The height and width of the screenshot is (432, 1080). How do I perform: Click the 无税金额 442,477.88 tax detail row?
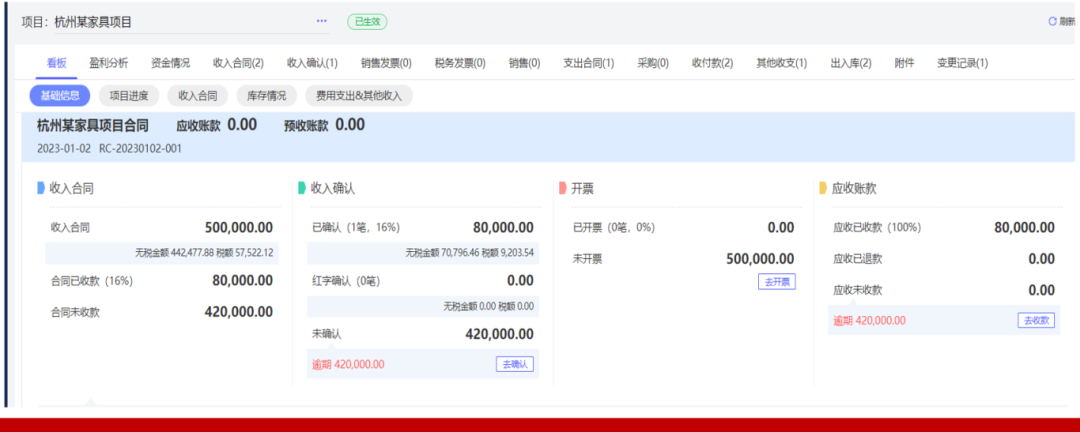[x=162, y=253]
